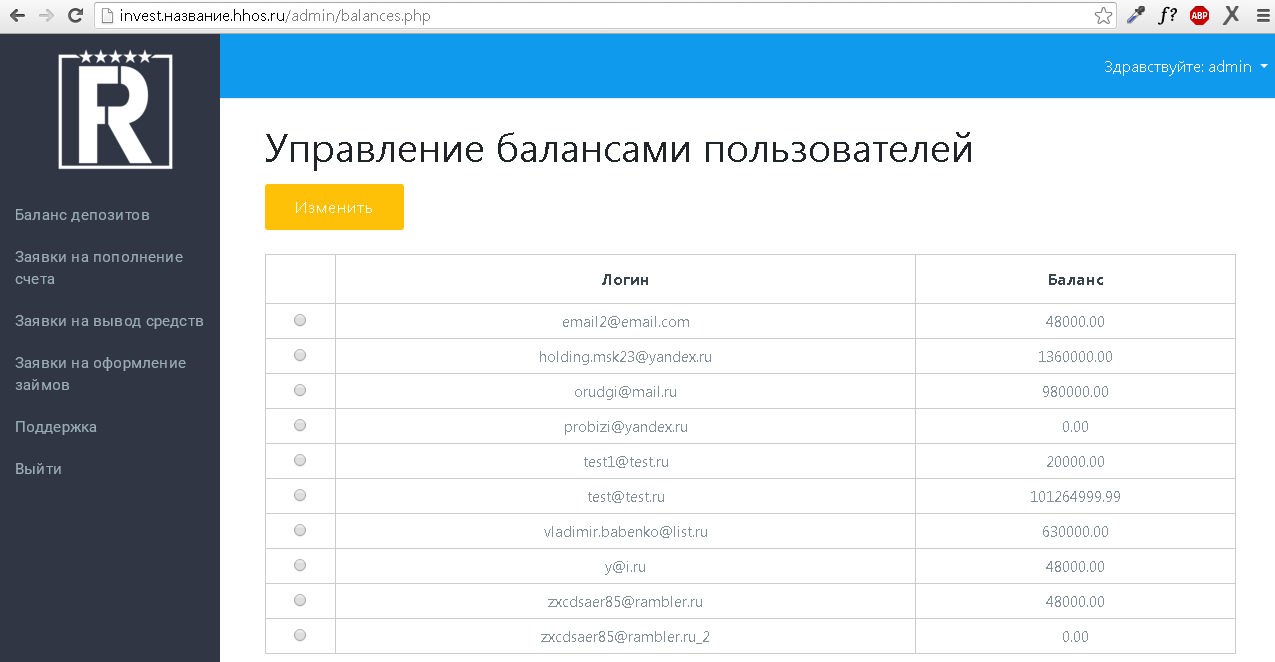
Task: Click balance value 630000.00
Action: tap(1076, 532)
